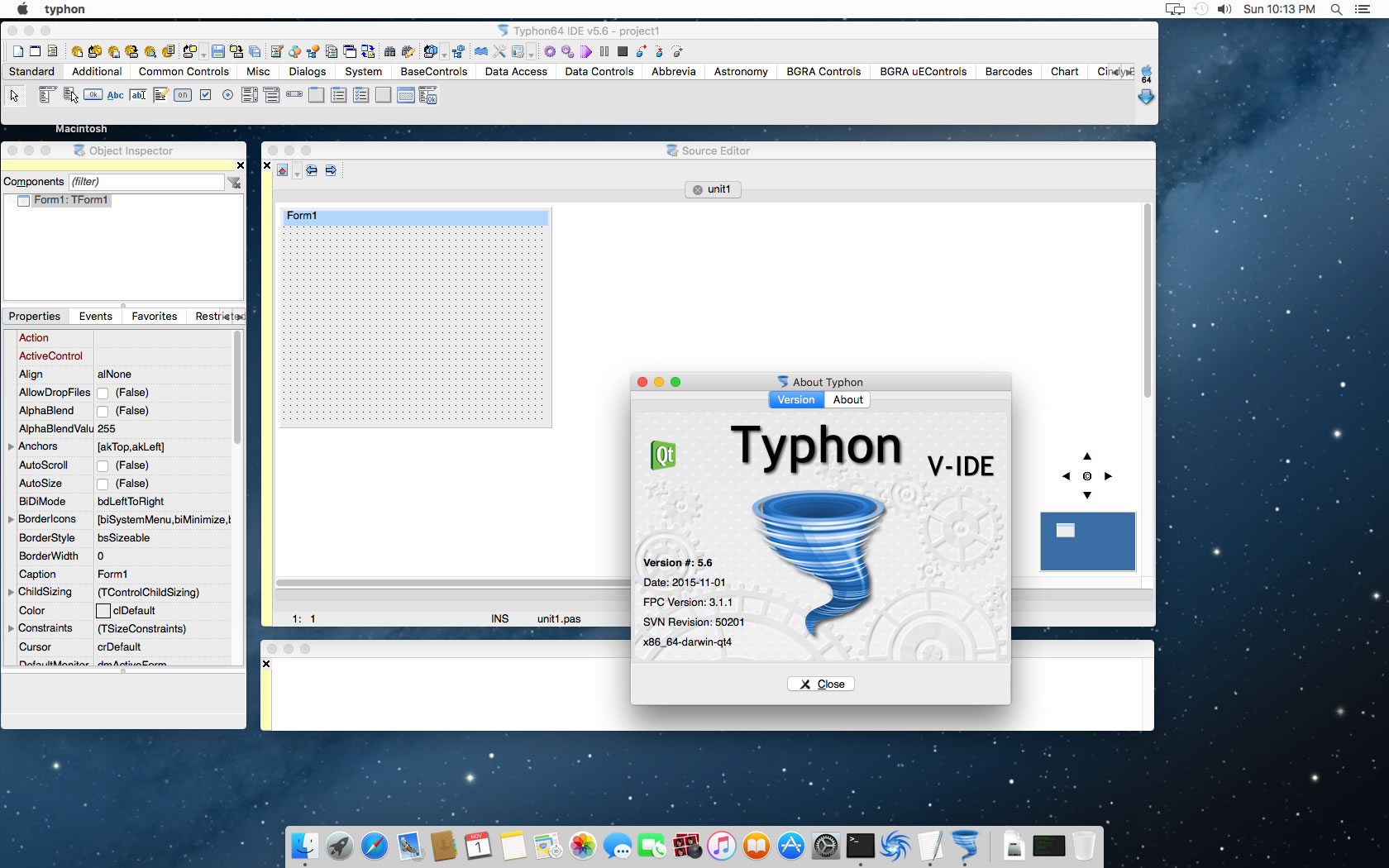Click the New Form toolbar icon
The width and height of the screenshot is (1389, 868).
point(35,51)
